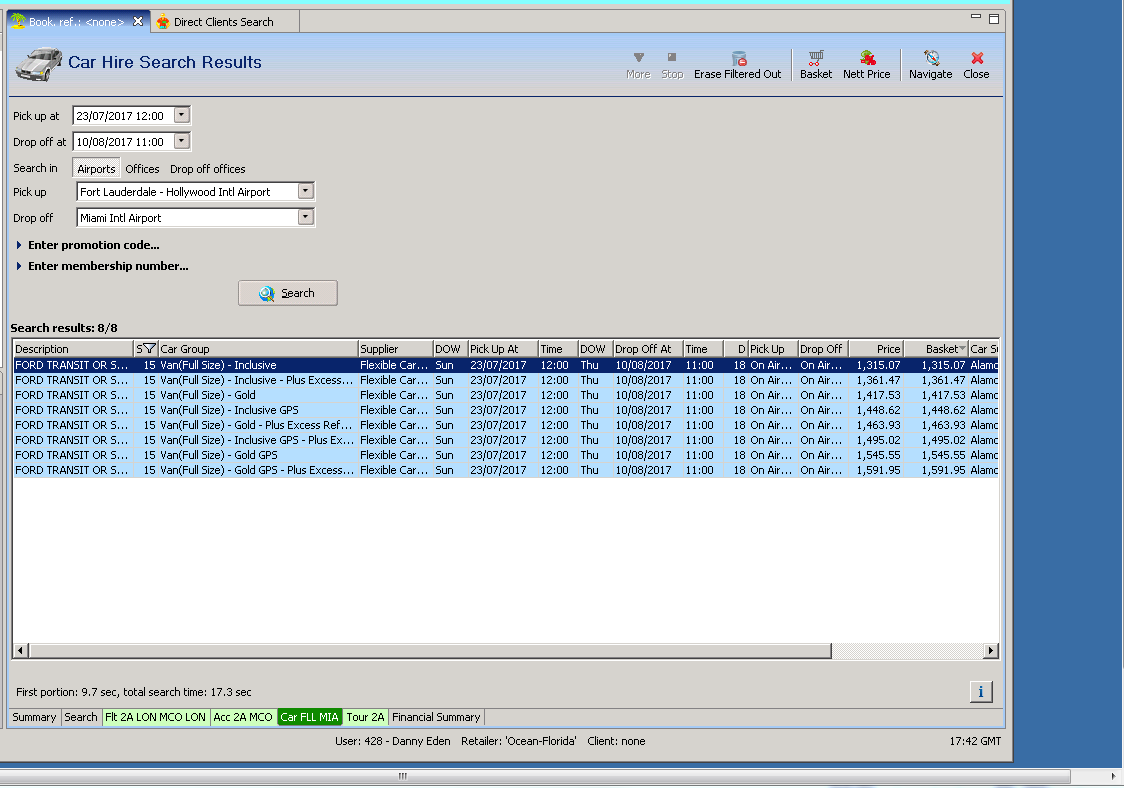Open the Pick up location dropdown
Screen dimensions: 1124x788
306,191
